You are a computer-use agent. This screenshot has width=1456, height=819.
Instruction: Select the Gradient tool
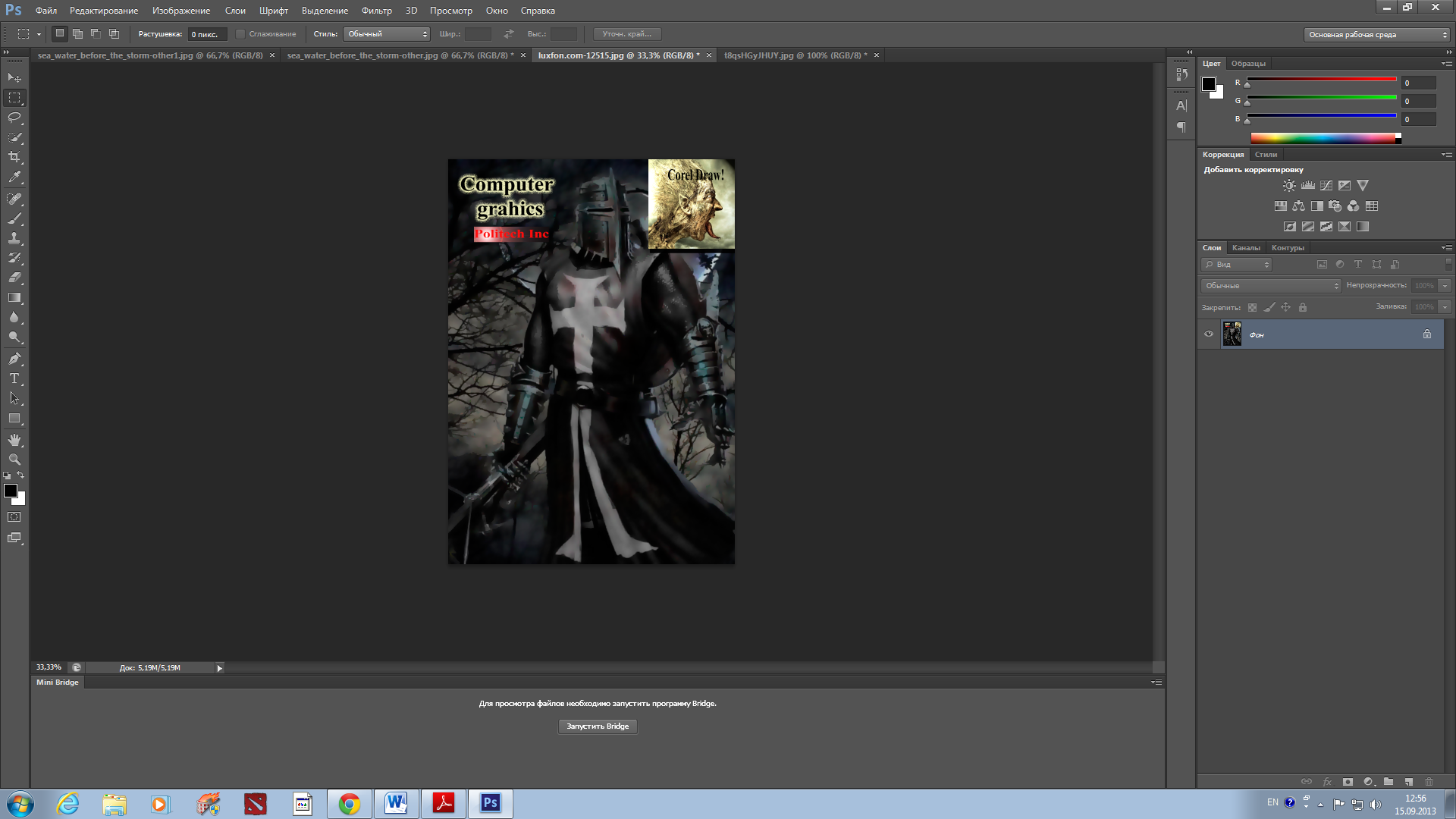click(x=14, y=298)
